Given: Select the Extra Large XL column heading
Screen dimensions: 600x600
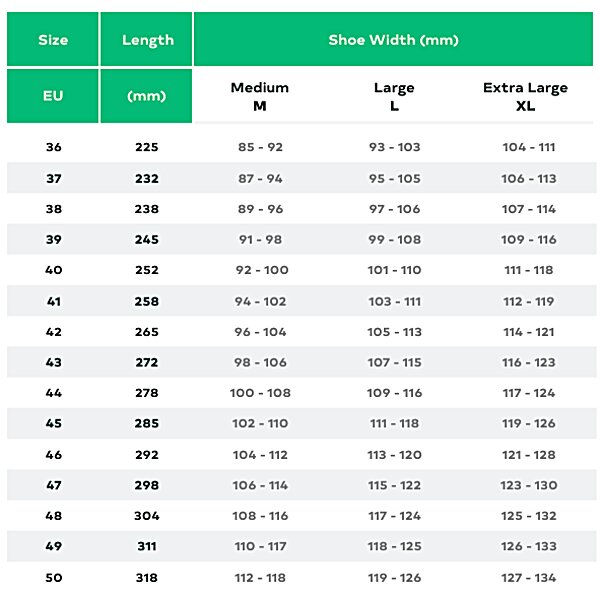Looking at the screenshot, I should click(x=525, y=96).
